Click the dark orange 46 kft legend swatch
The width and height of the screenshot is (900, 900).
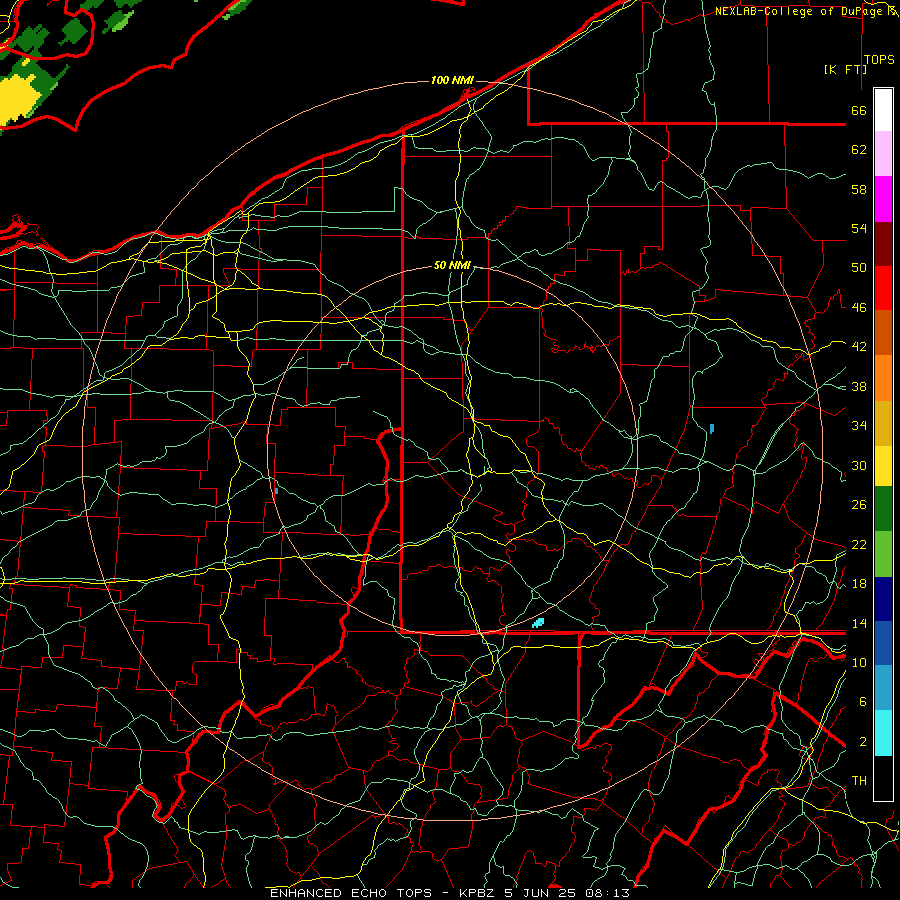point(883,332)
